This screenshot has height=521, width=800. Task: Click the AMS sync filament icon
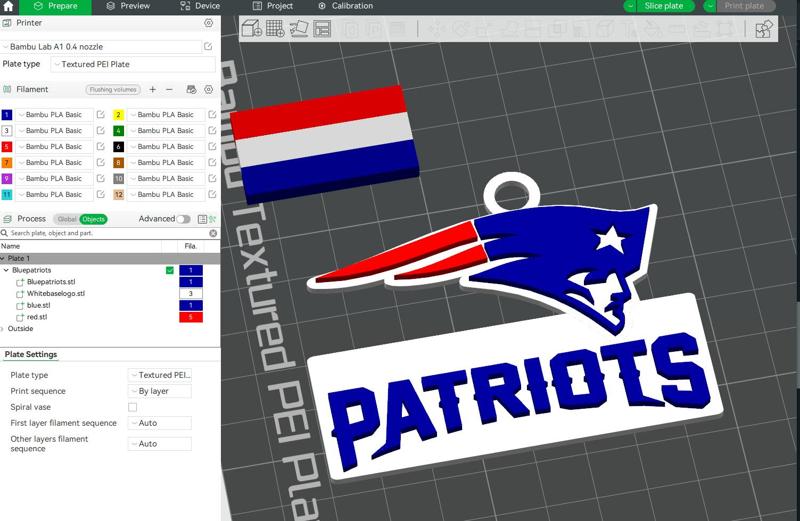point(191,89)
